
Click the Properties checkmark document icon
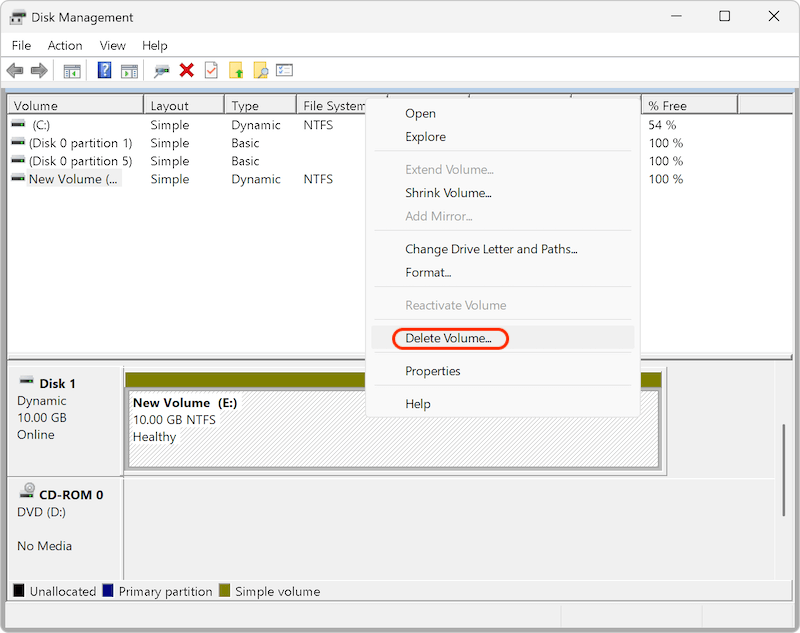(211, 70)
